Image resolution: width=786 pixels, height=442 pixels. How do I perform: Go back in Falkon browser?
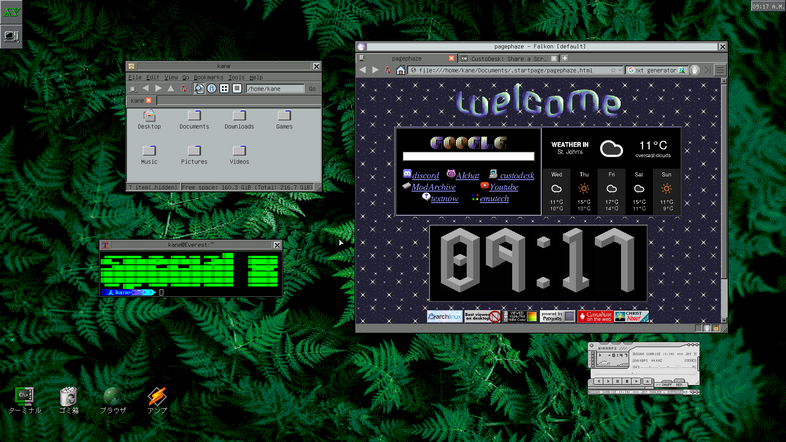(363, 70)
